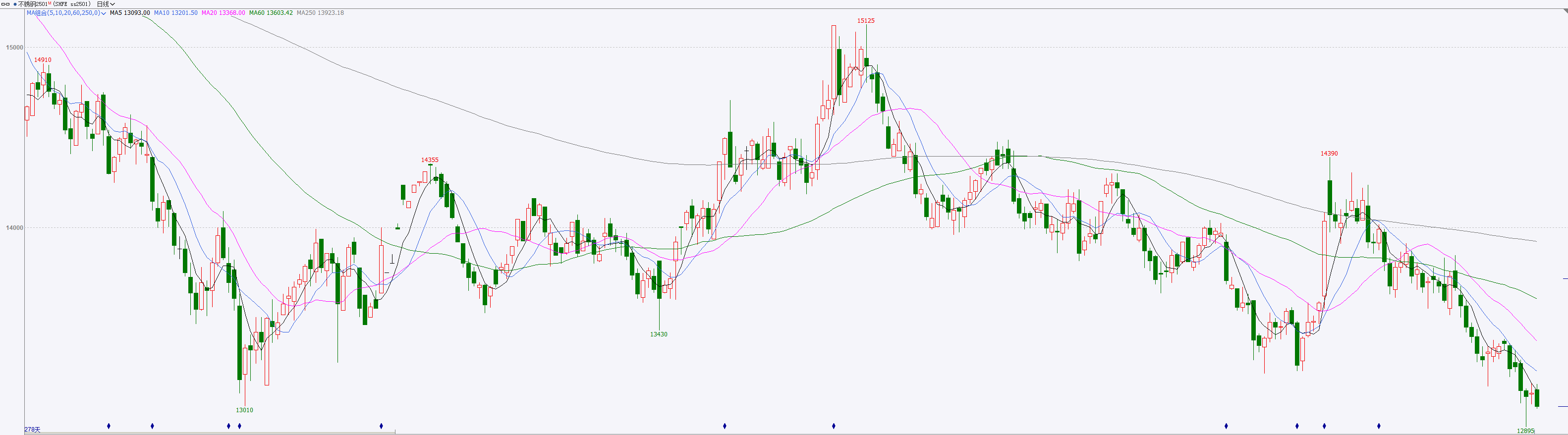Image resolution: width=1568 pixels, height=435 pixels.
Task: Select the MA60 13603.42 legend label
Action: tap(271, 13)
